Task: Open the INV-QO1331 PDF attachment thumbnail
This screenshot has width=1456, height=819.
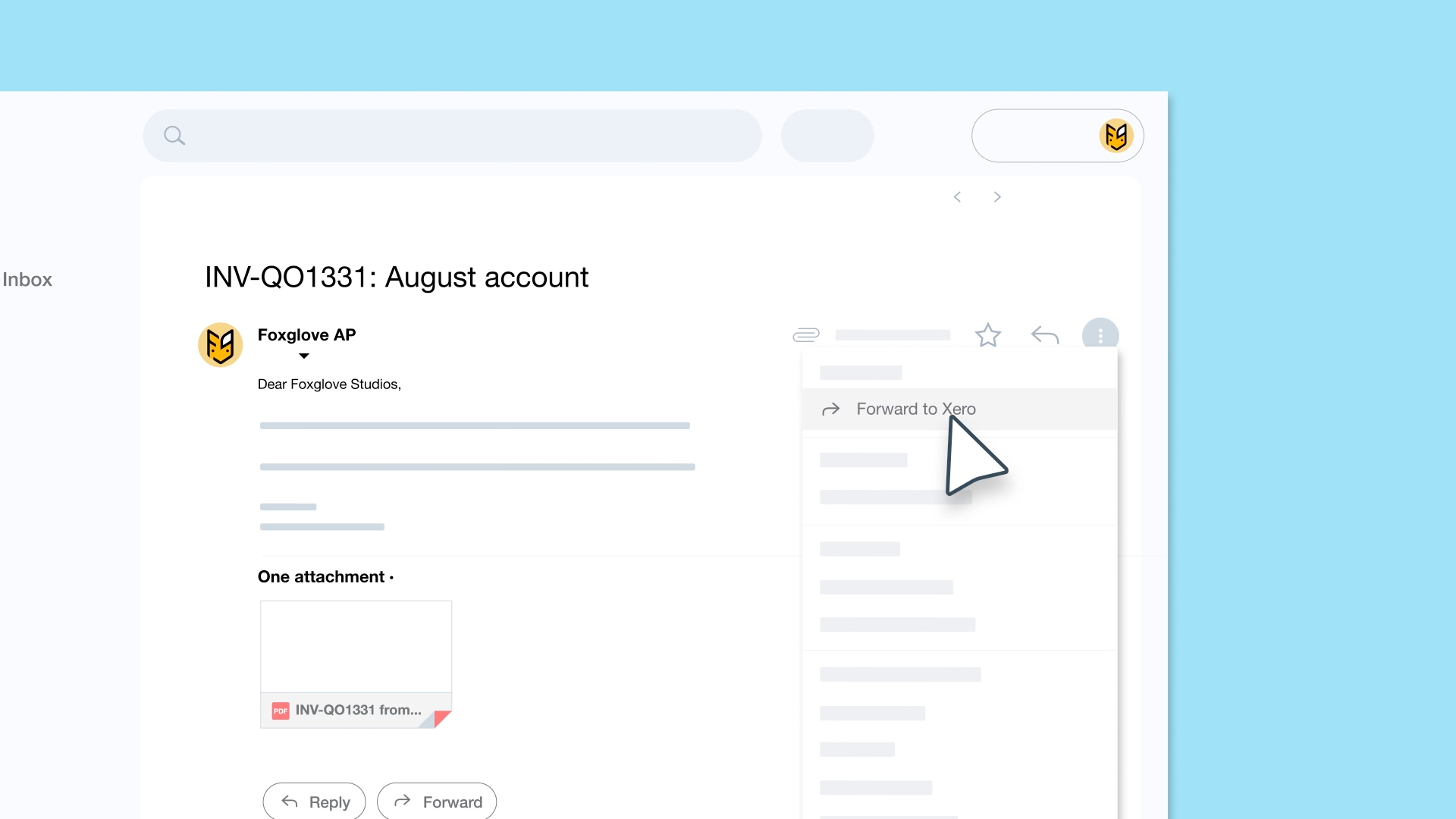Action: [356, 646]
